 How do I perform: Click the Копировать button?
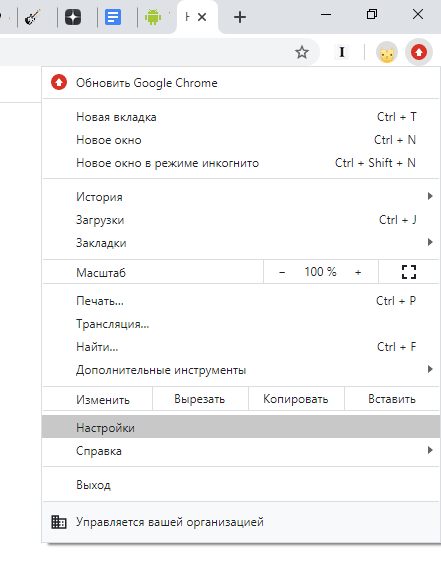click(x=296, y=399)
